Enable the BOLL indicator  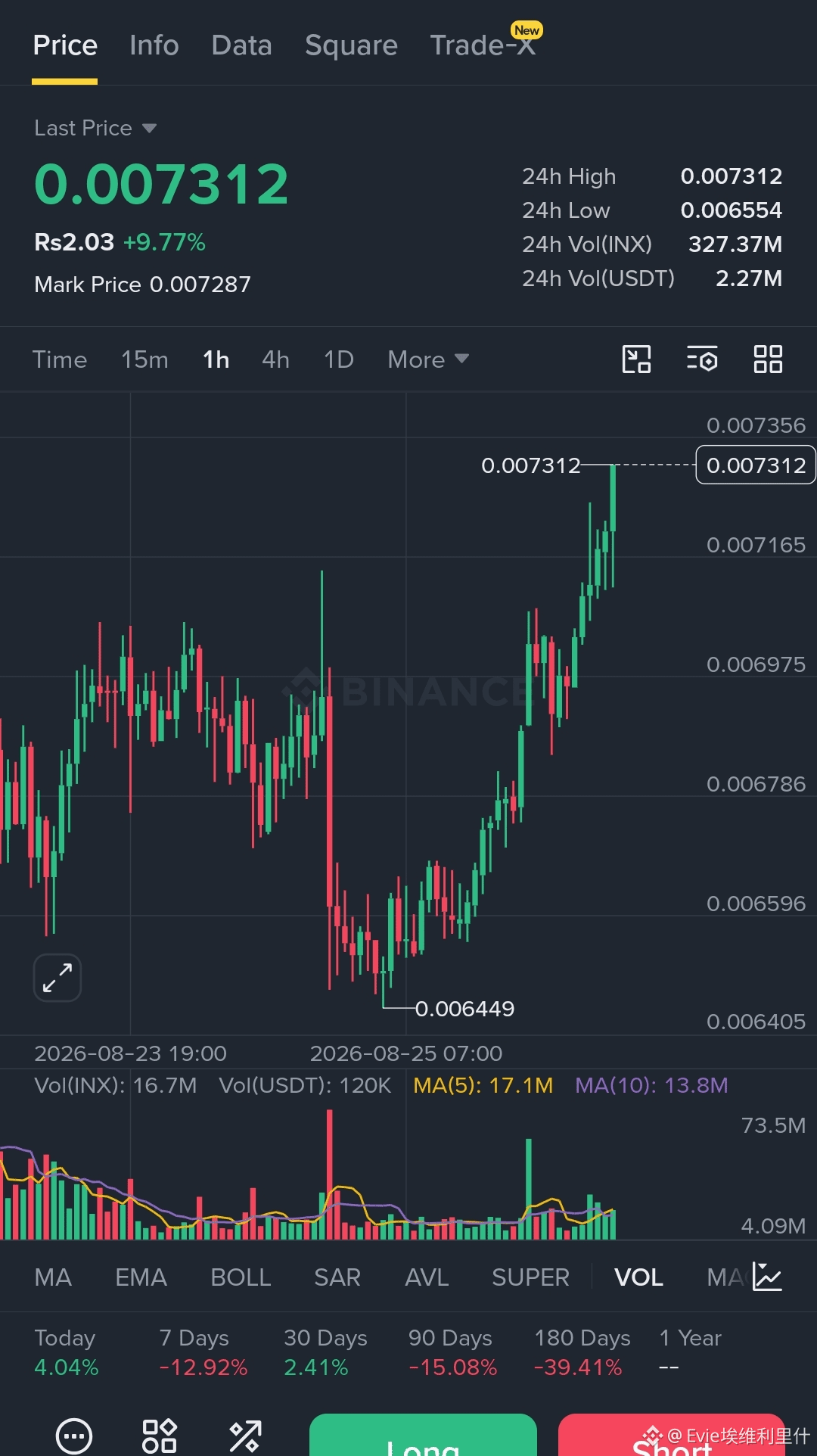[x=241, y=1277]
